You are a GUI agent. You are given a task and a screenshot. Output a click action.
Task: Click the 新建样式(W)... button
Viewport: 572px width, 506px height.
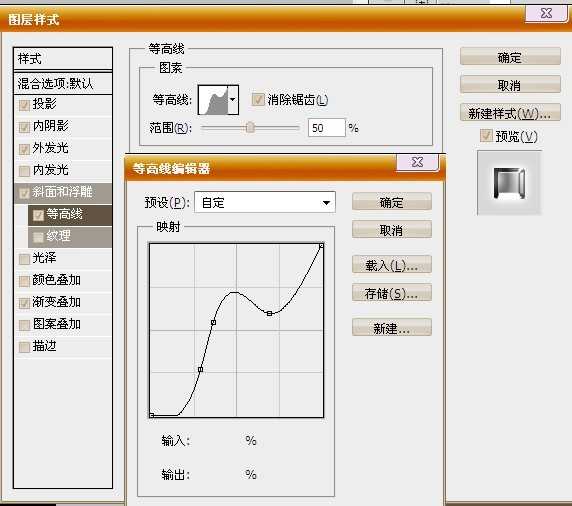coord(510,113)
